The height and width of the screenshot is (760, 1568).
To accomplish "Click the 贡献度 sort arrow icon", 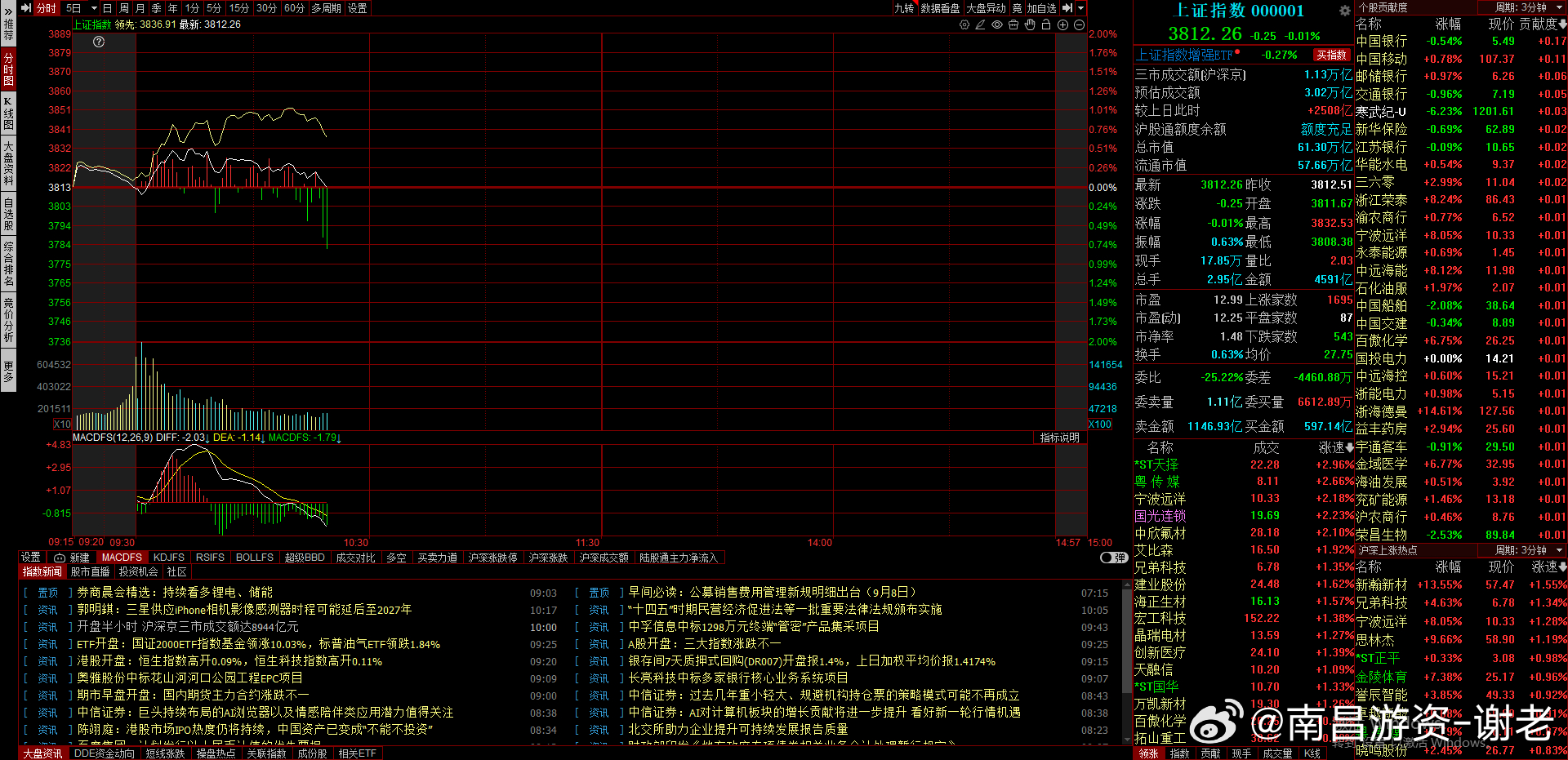I will [1562, 24].
